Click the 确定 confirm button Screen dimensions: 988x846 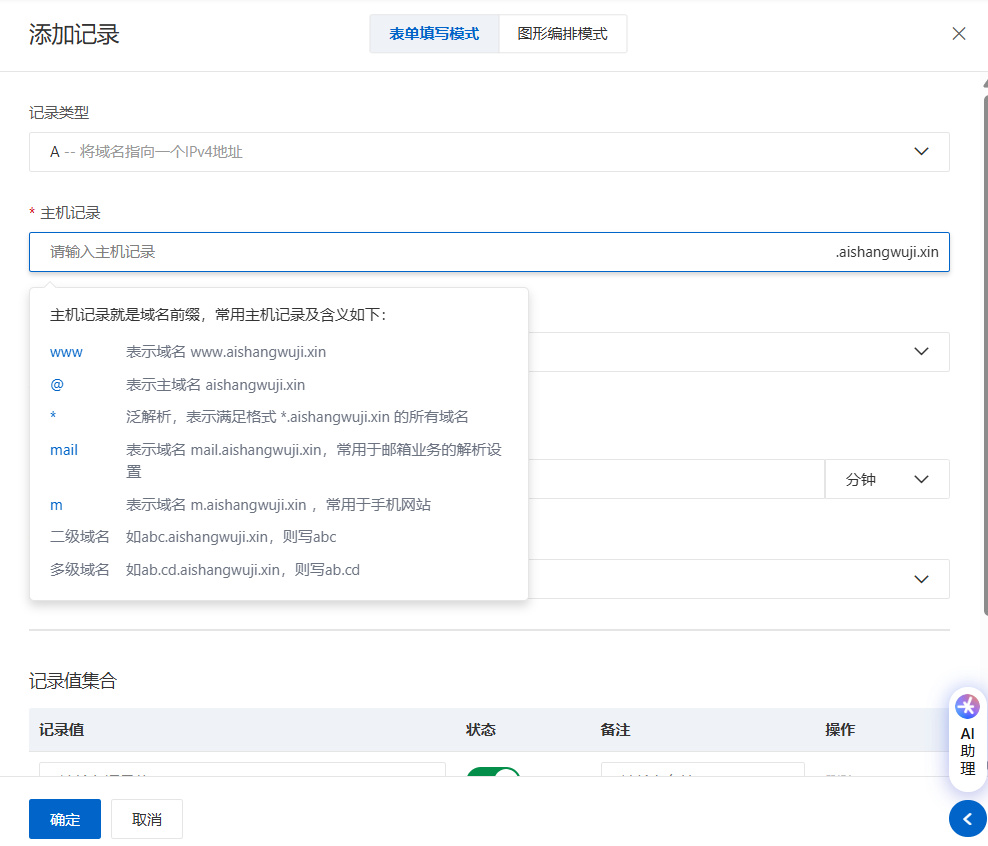click(65, 819)
